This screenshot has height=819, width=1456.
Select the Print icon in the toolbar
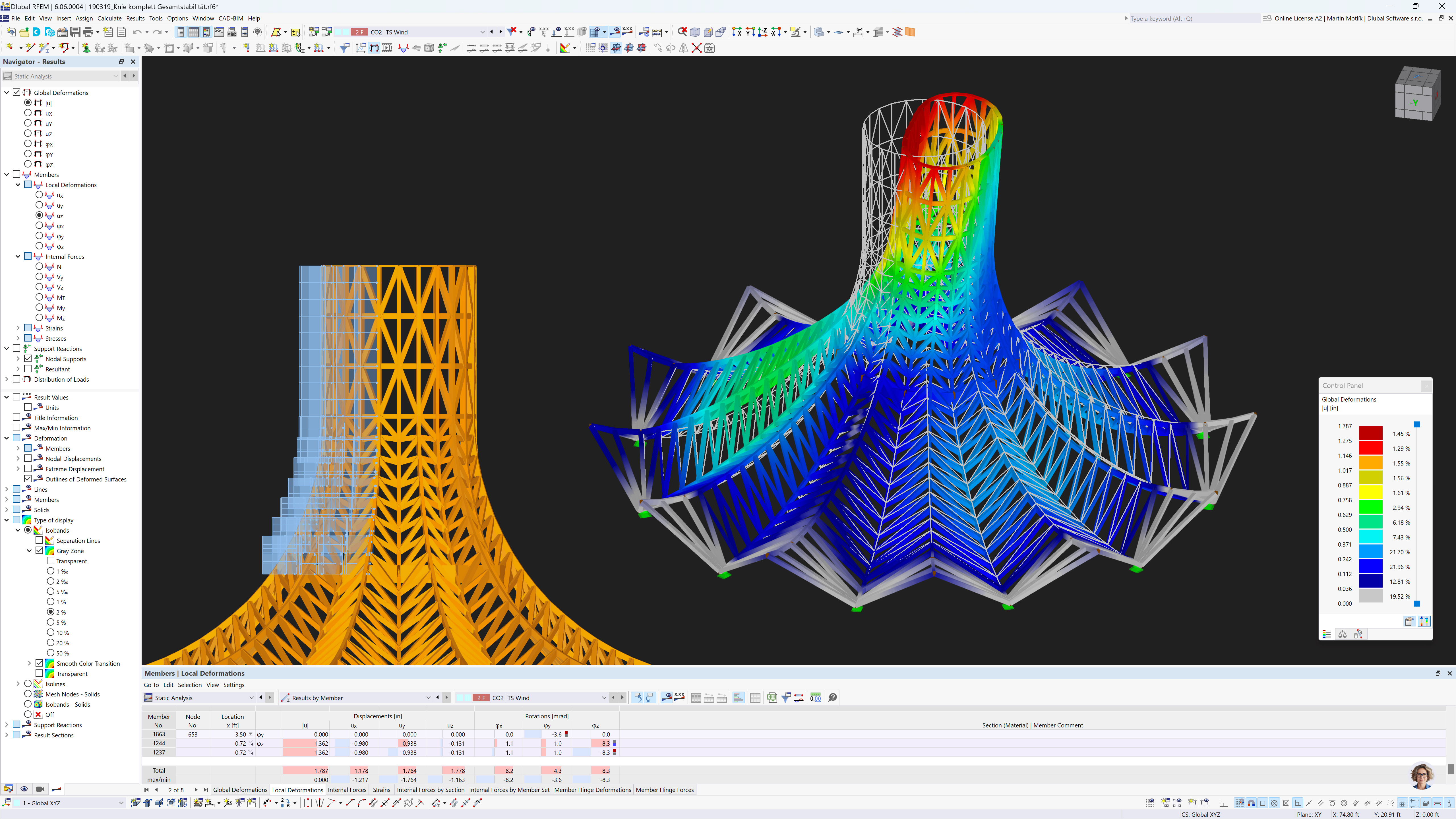point(88,32)
